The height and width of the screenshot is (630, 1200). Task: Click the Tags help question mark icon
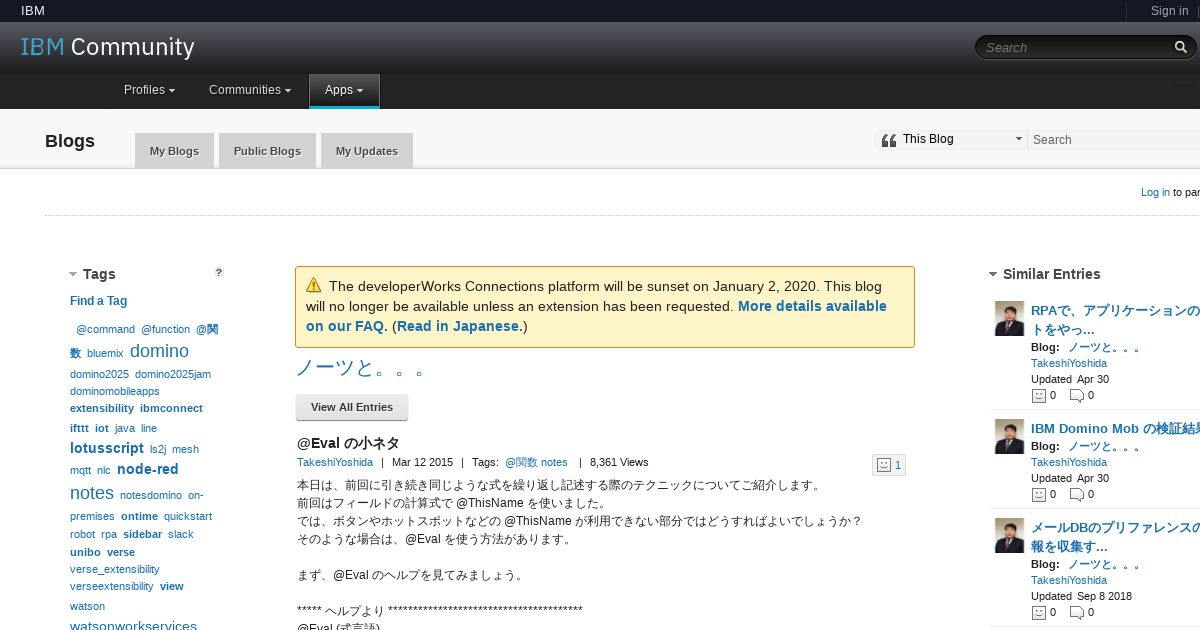coord(219,272)
